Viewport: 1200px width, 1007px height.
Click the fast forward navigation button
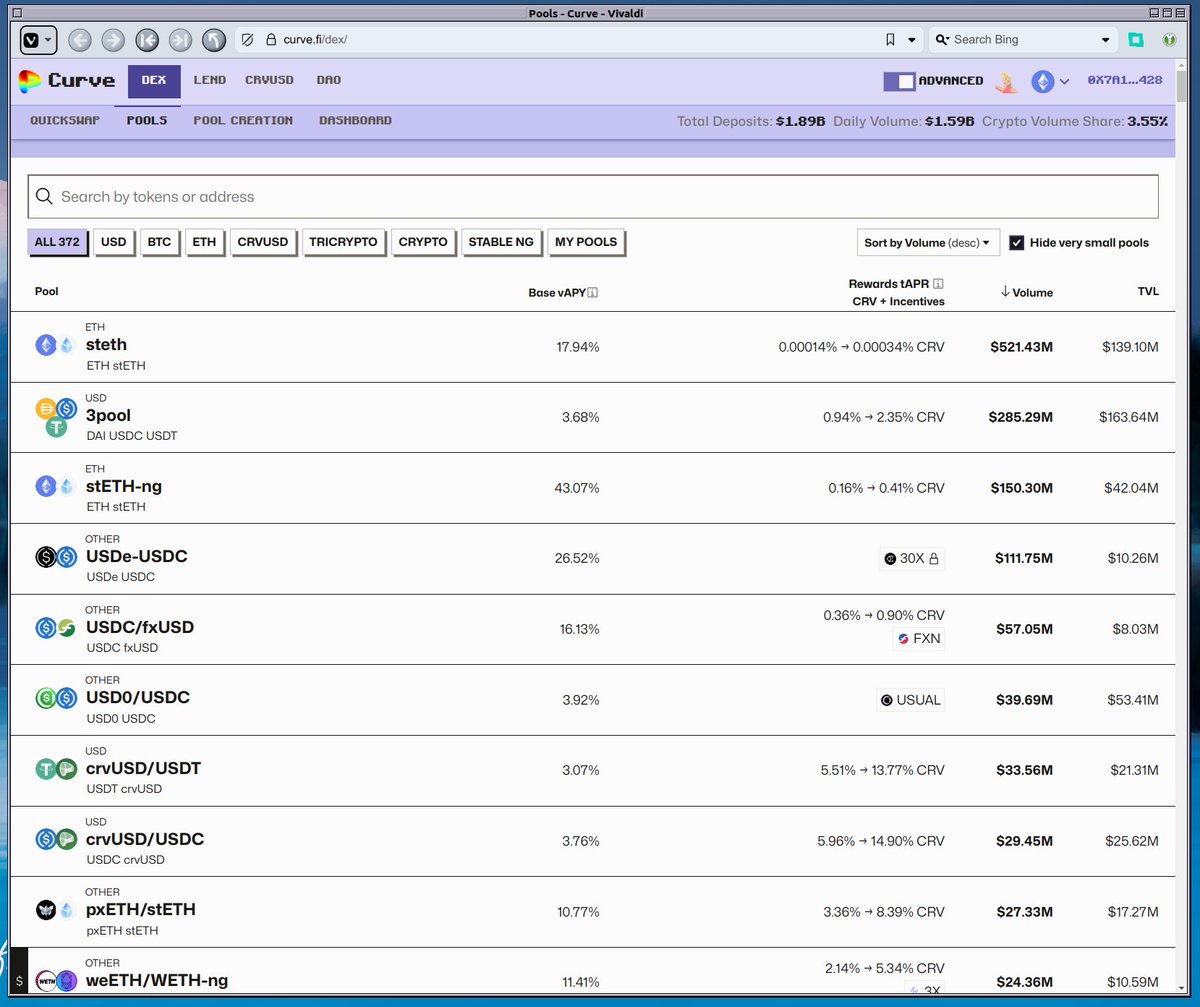pyautogui.click(x=180, y=40)
